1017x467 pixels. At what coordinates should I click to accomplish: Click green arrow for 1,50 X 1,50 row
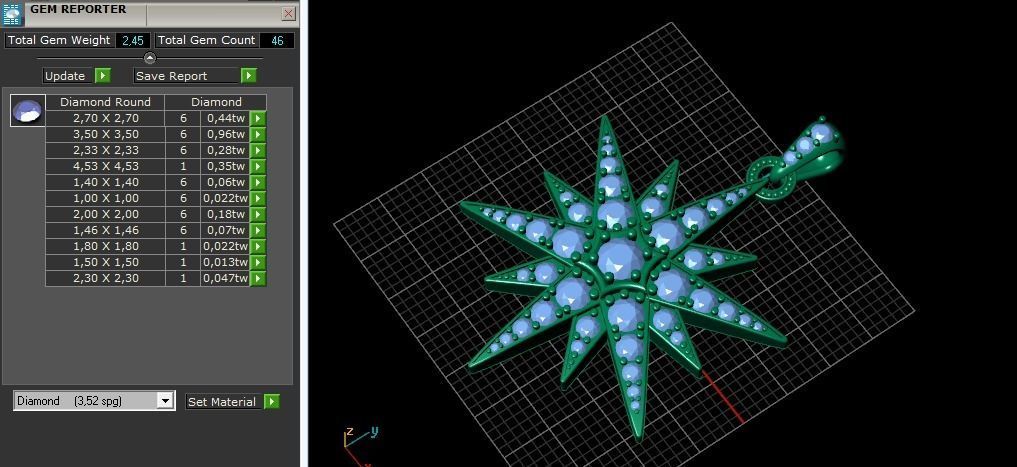[258, 263]
